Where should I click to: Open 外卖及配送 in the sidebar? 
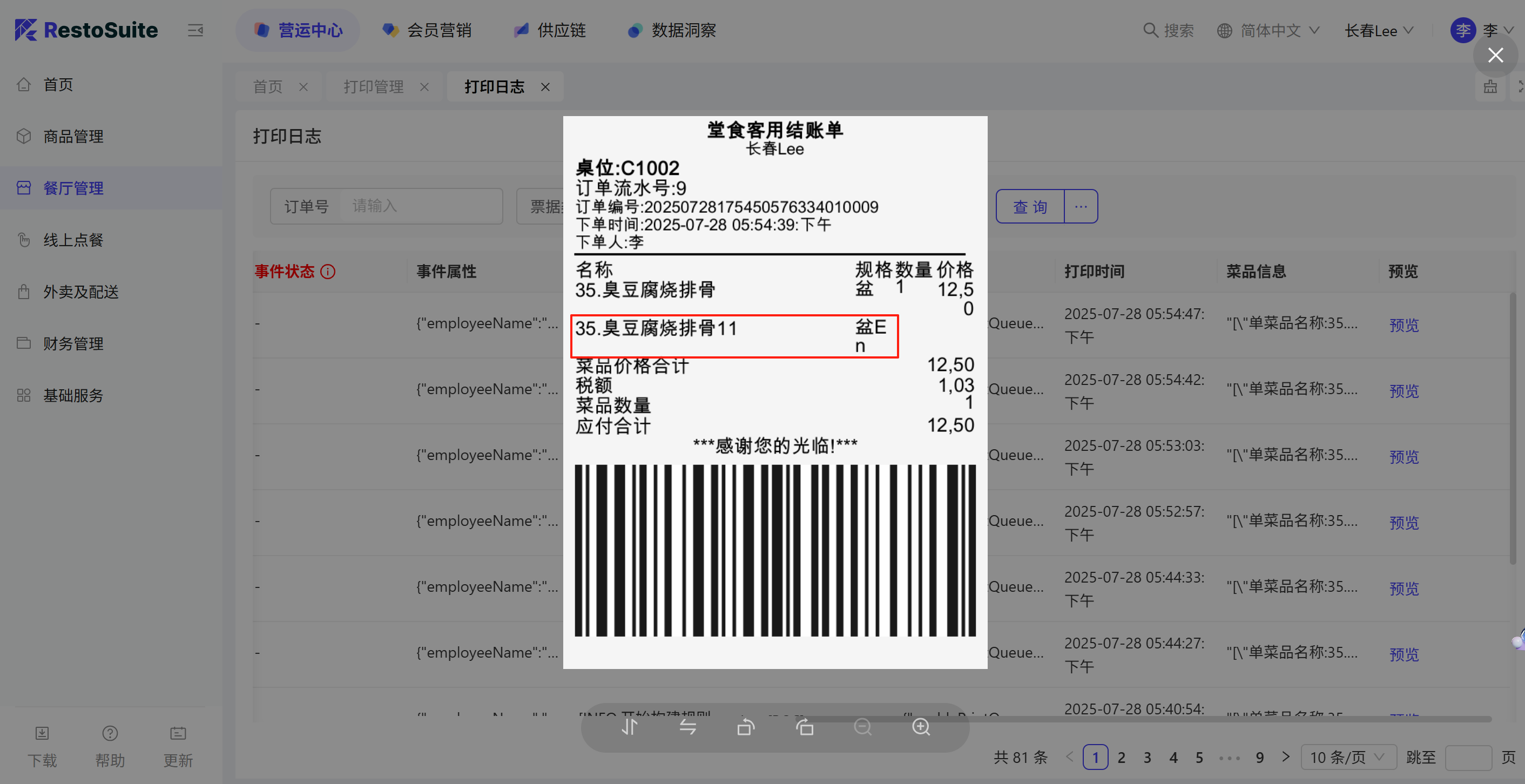click(111, 292)
